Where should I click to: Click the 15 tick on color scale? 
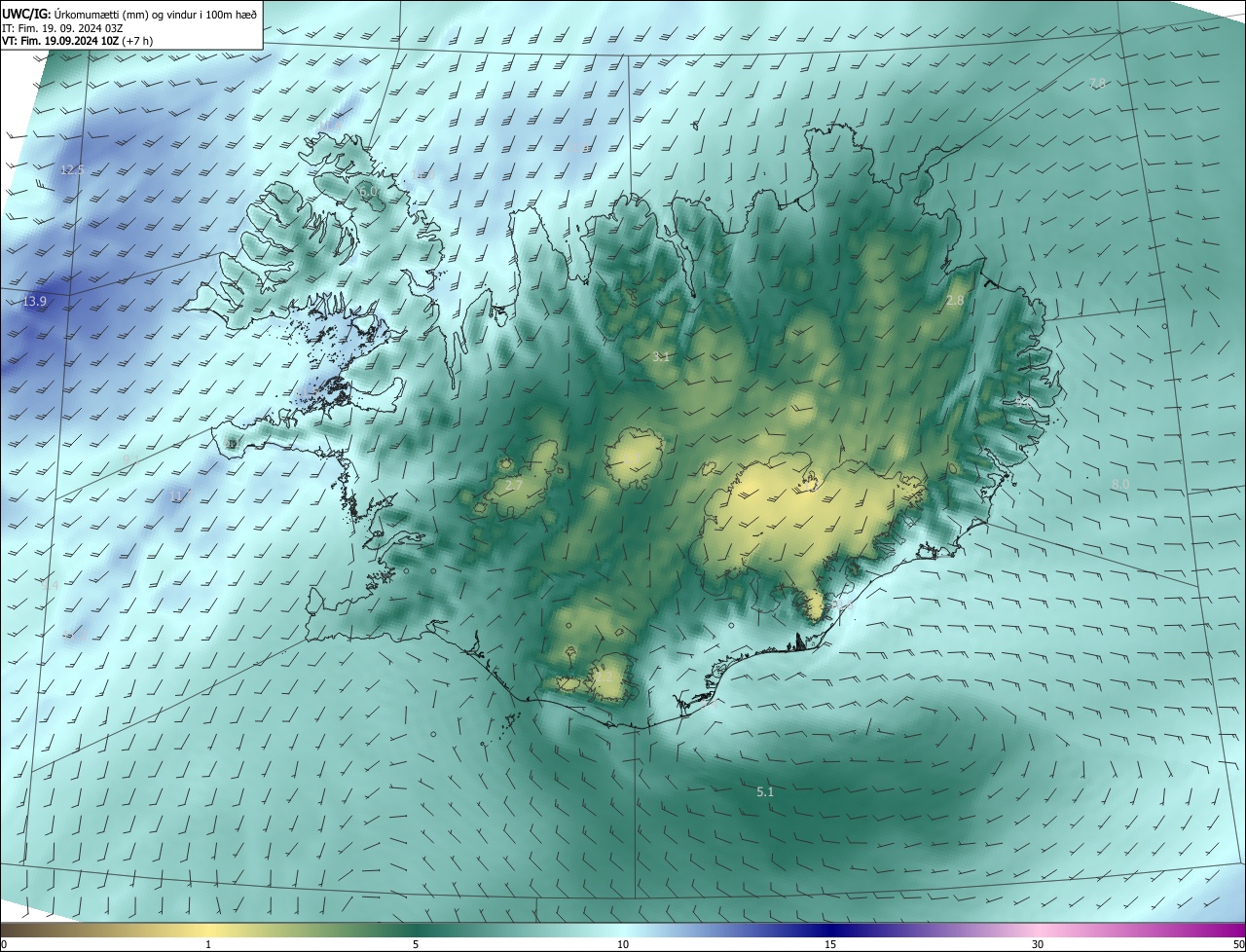830,944
